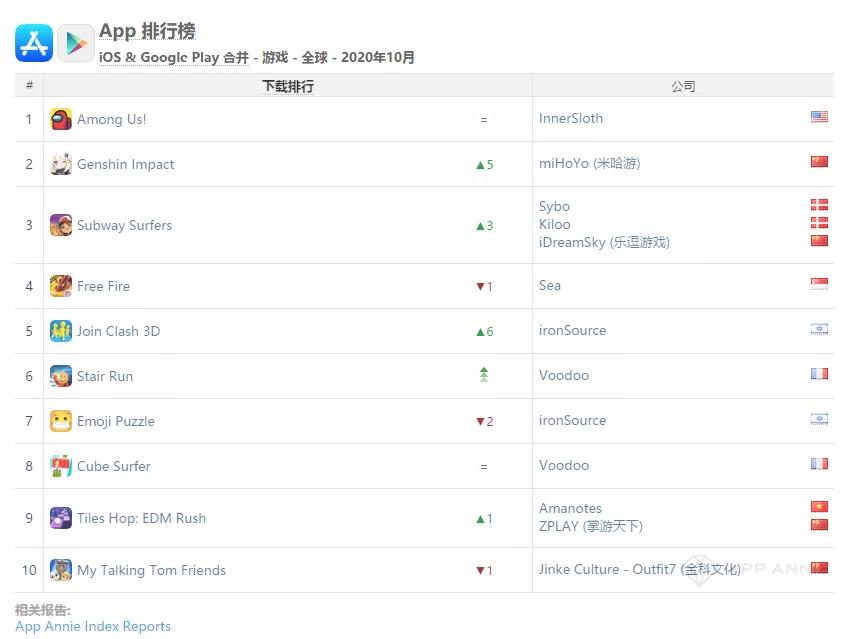Open the Tiles Hop: EDM Rush link

tap(141, 518)
